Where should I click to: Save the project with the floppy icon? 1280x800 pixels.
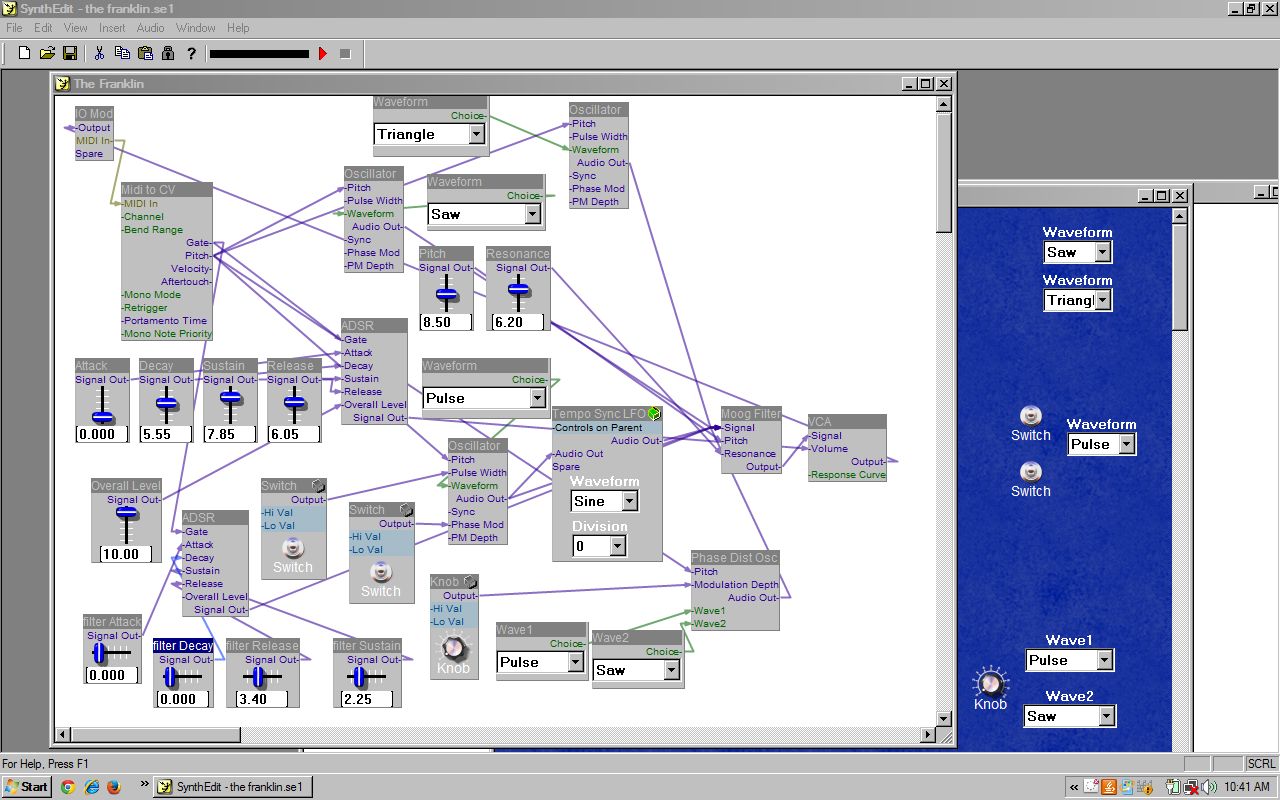coord(70,53)
